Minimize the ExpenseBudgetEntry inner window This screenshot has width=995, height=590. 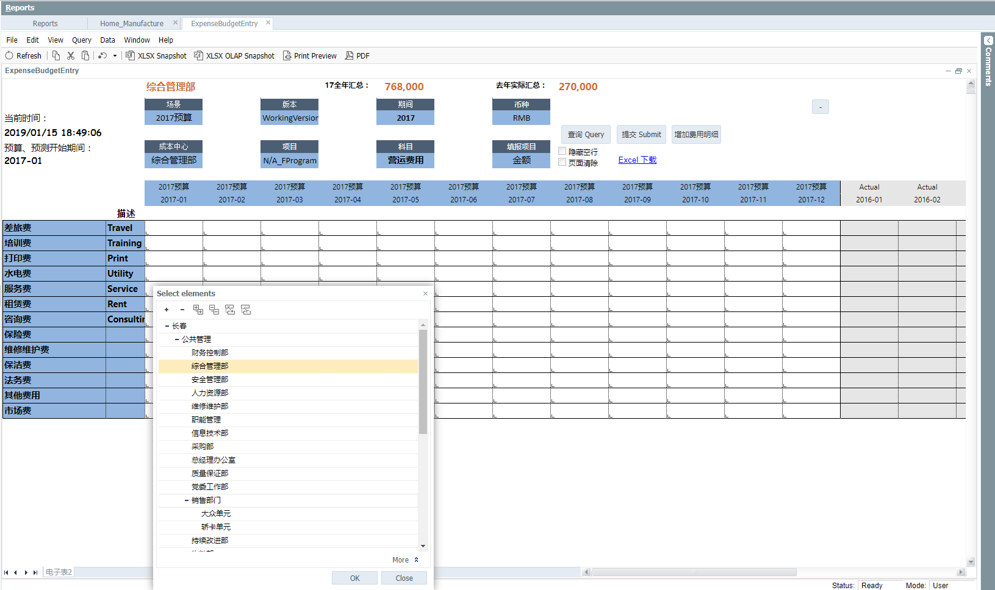pos(948,71)
